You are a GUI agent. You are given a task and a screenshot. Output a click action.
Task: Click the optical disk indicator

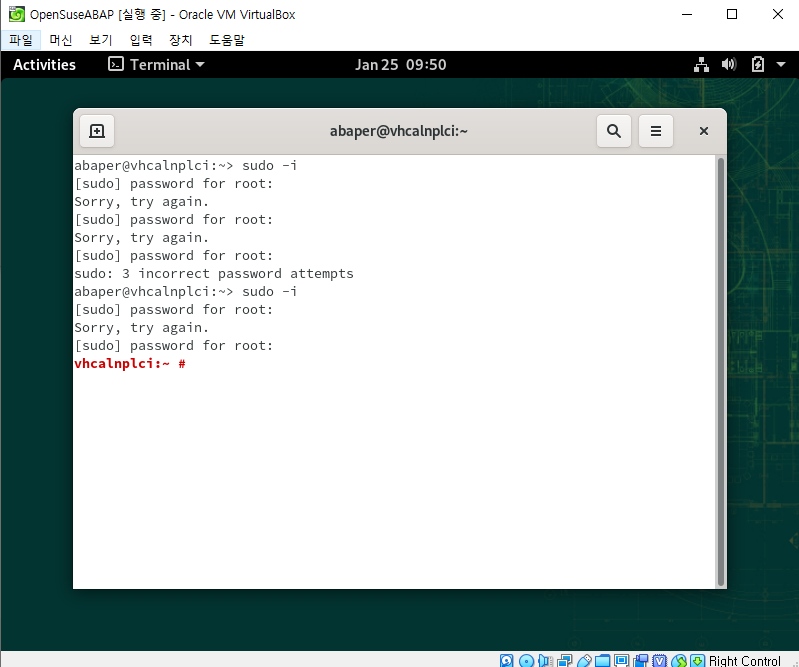(526, 660)
